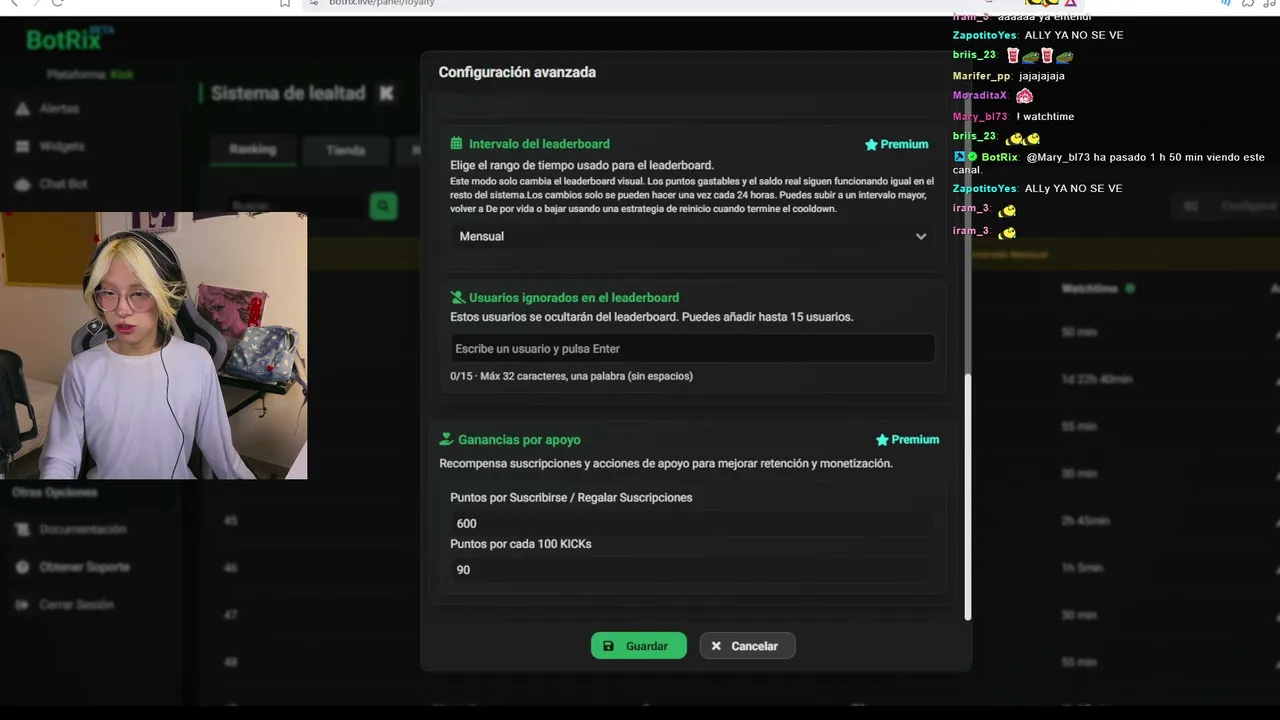Click the hand icon beside Ganancias por apoyo
The height and width of the screenshot is (720, 1280).
[x=446, y=440]
